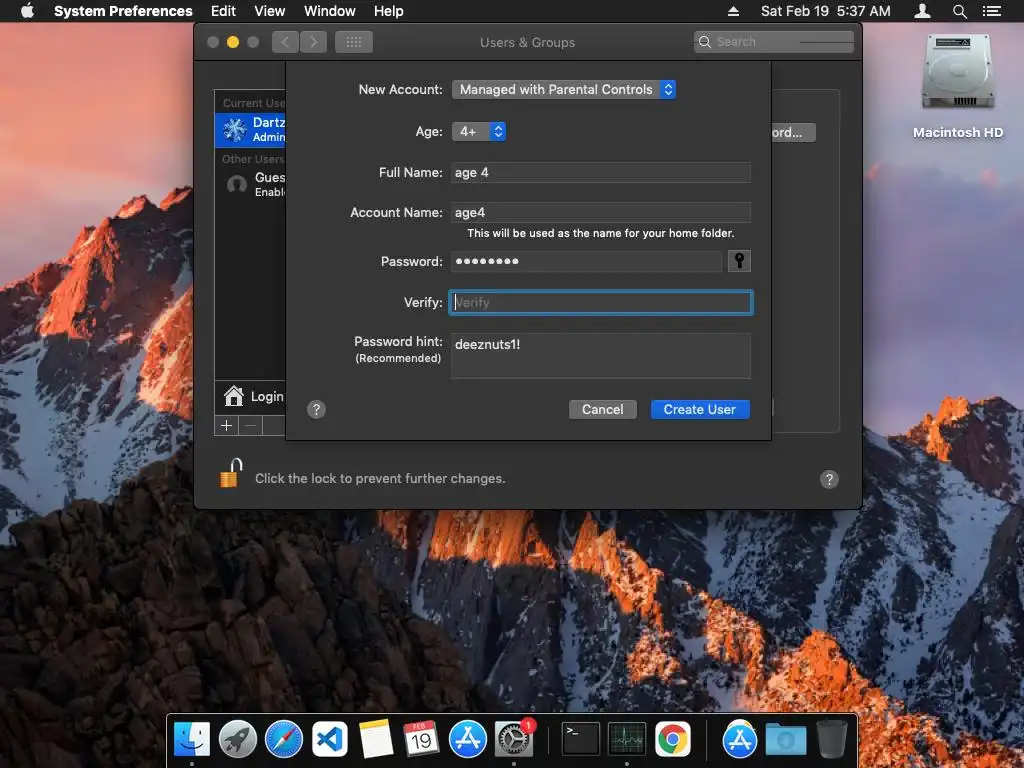Open Finder from the Dock
Screen dimensions: 1024x768
click(191, 739)
